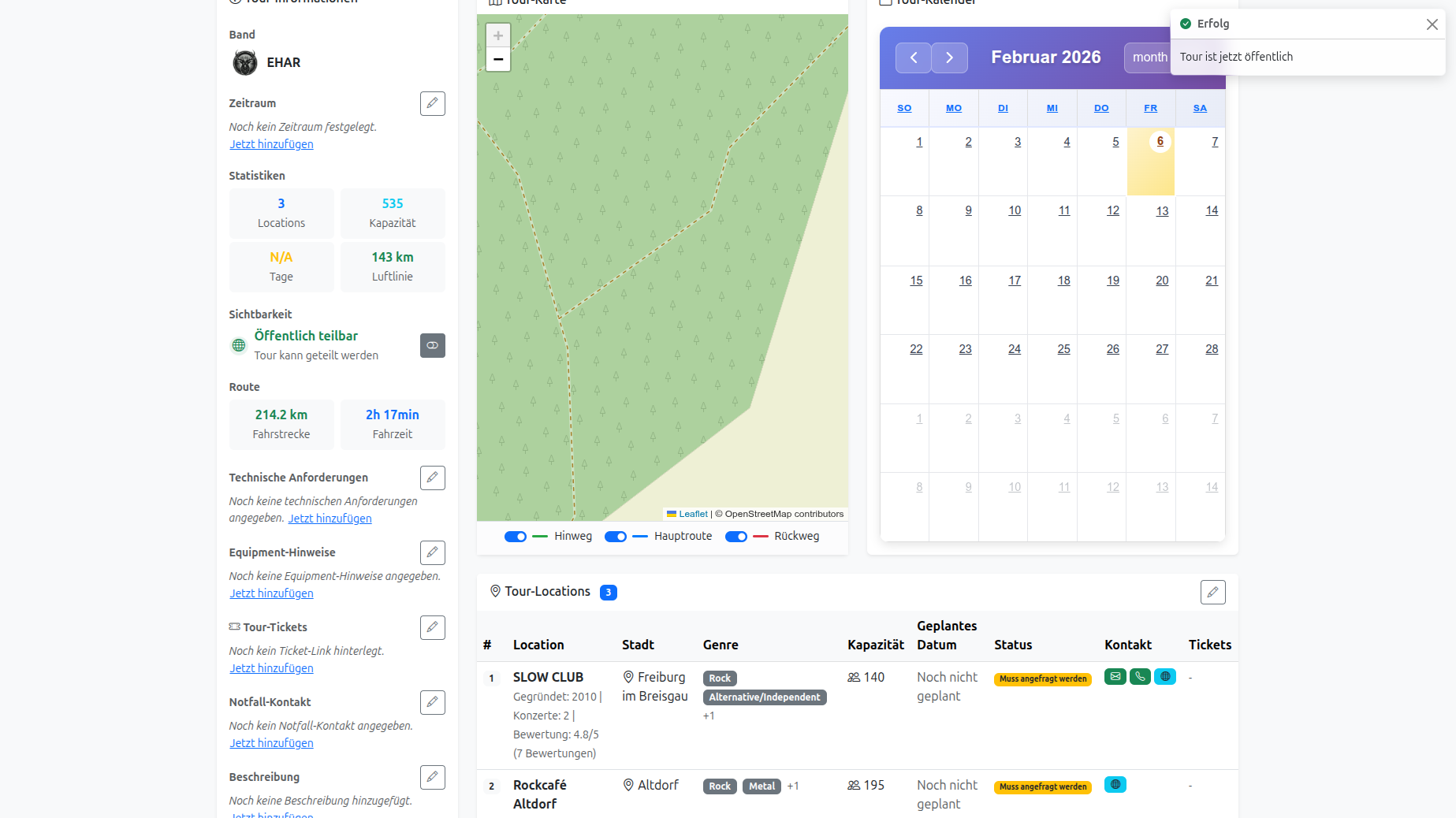The height and width of the screenshot is (818, 1456).
Task: Click the edit pencil next to Zeitraum
Action: 432,103
